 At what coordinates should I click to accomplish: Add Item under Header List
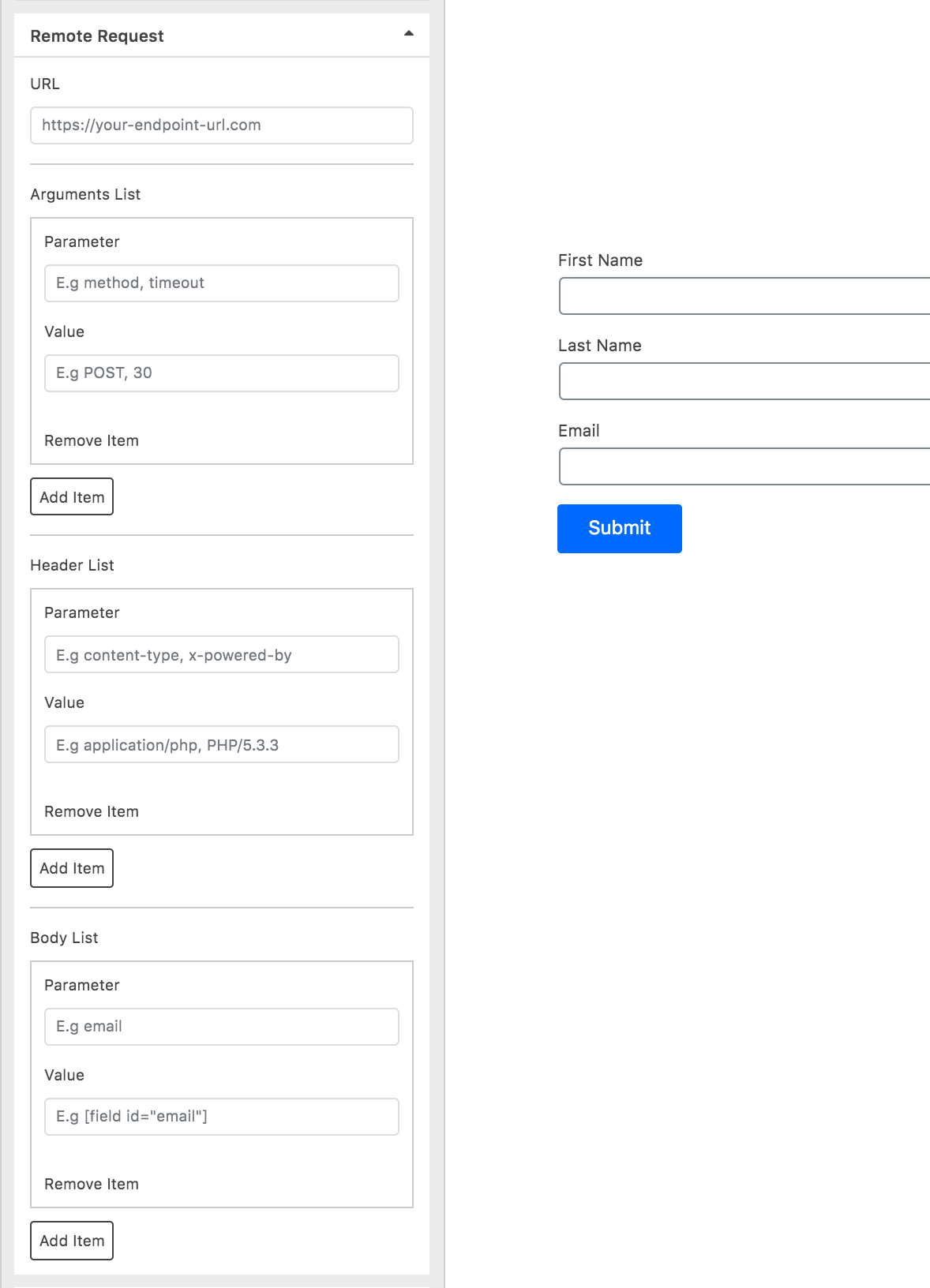[x=72, y=868]
